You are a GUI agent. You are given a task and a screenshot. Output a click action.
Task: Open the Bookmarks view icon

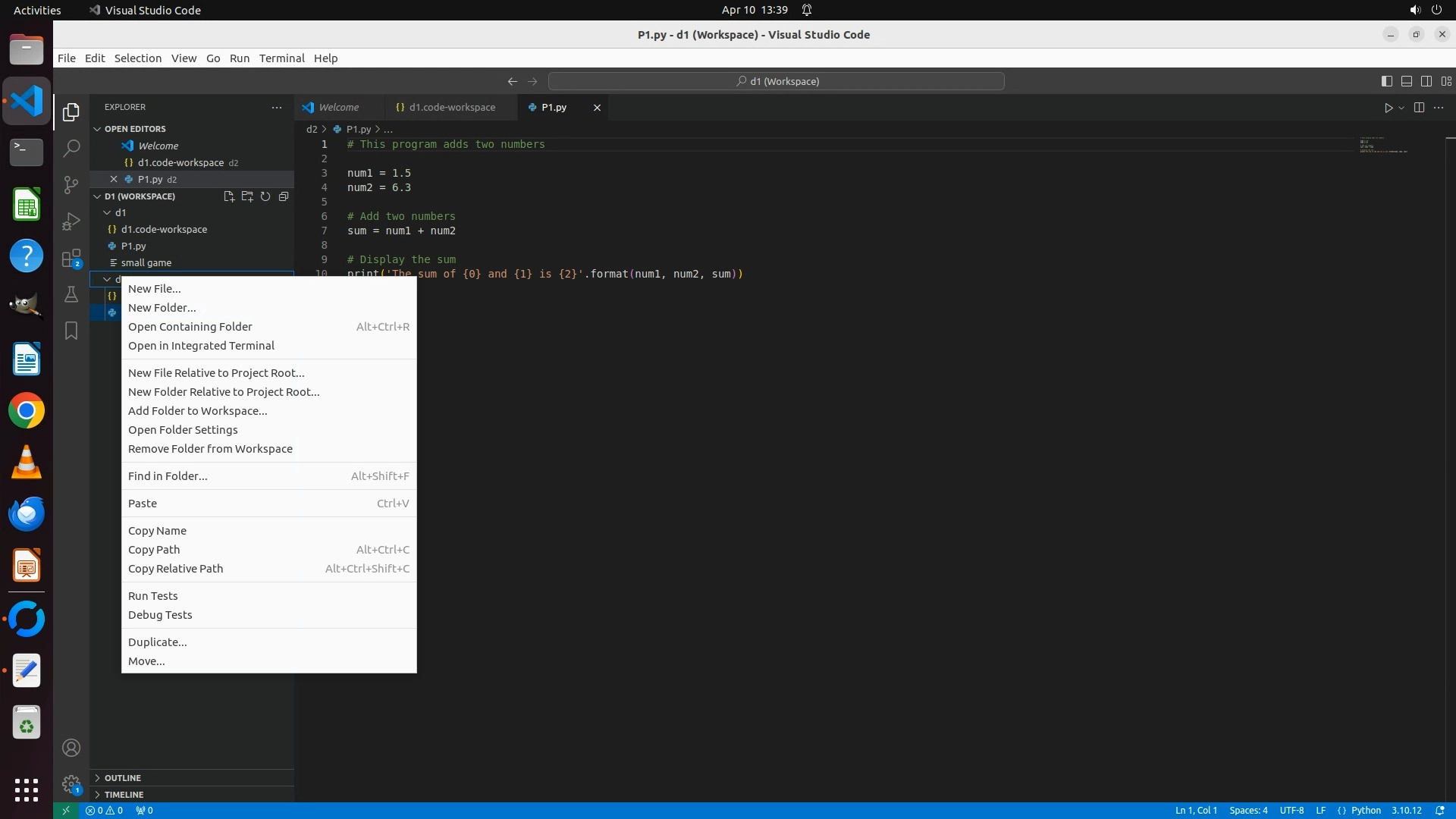(71, 331)
